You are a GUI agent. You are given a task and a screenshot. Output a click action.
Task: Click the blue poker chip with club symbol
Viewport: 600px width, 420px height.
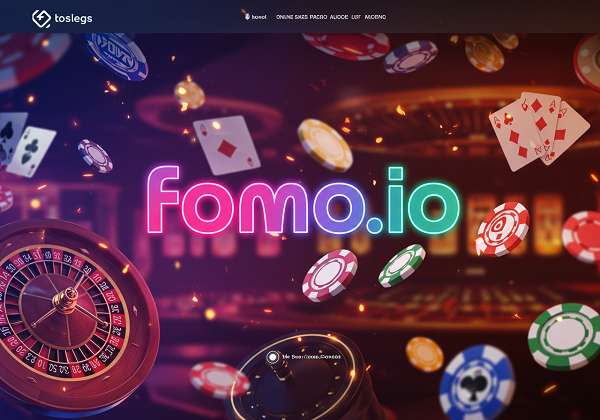click(477, 383)
